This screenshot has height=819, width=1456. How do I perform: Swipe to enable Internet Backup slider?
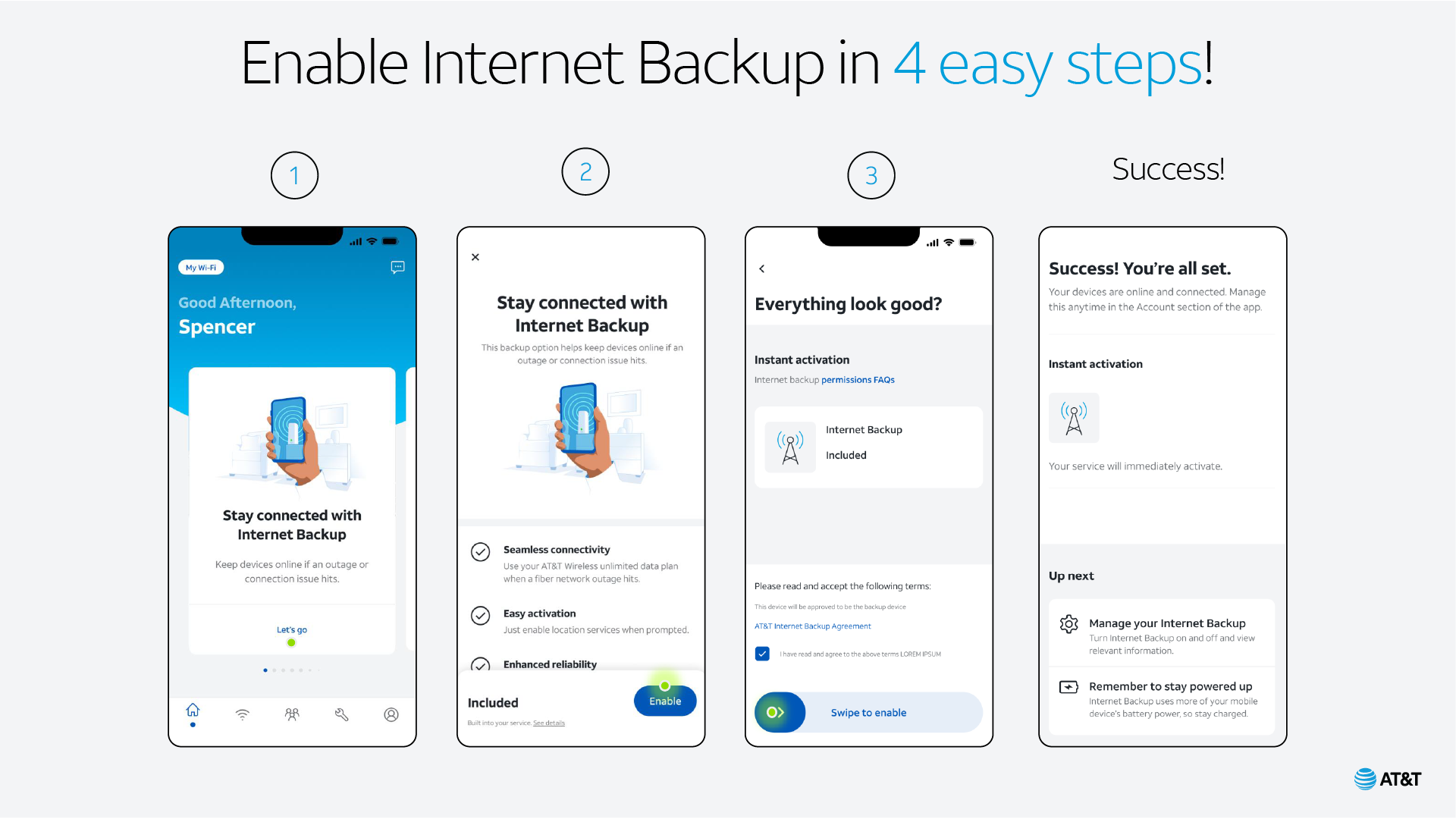779,711
